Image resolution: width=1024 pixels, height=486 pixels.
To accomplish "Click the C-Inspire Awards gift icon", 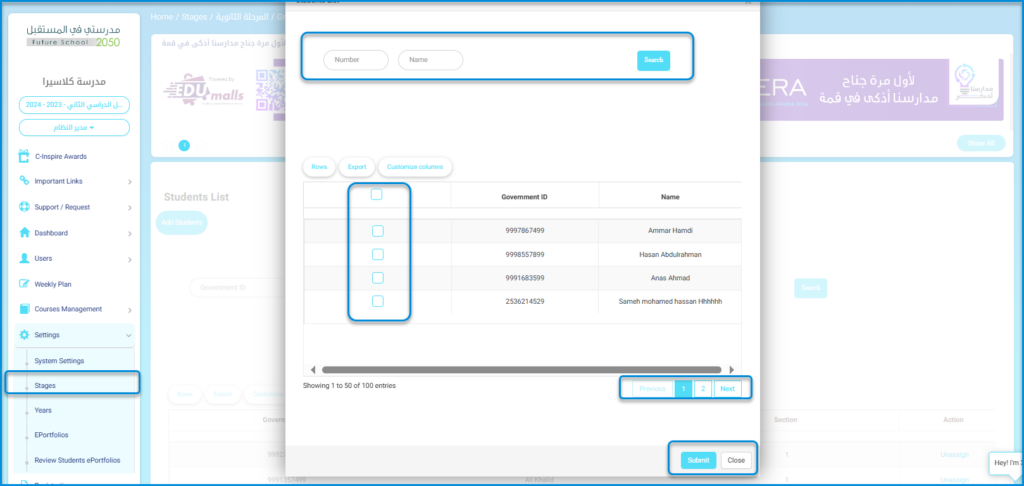I will click(24, 156).
